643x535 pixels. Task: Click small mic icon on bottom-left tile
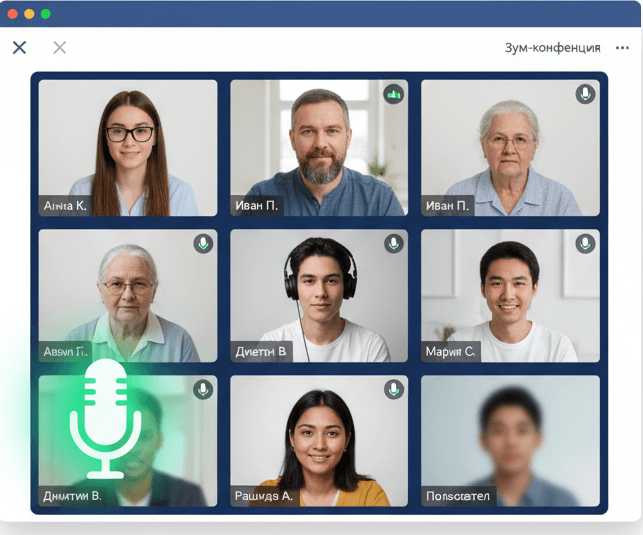203,389
